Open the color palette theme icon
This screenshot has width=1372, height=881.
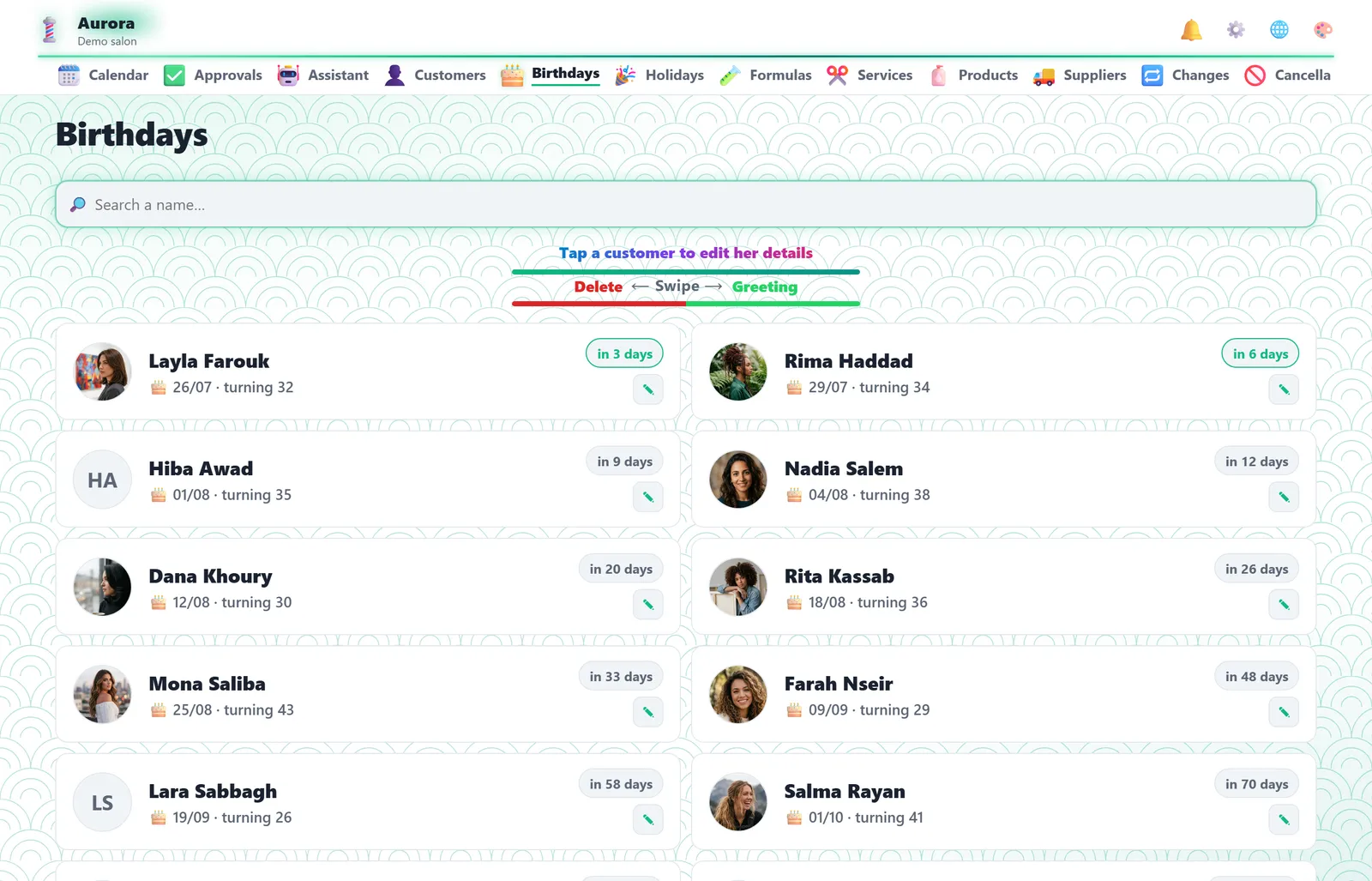1323,30
